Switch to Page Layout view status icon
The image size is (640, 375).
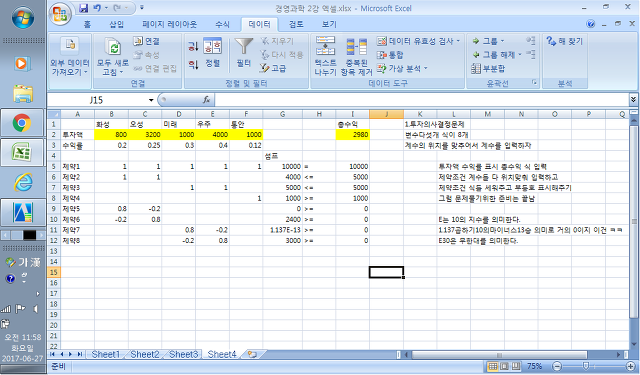click(504, 366)
